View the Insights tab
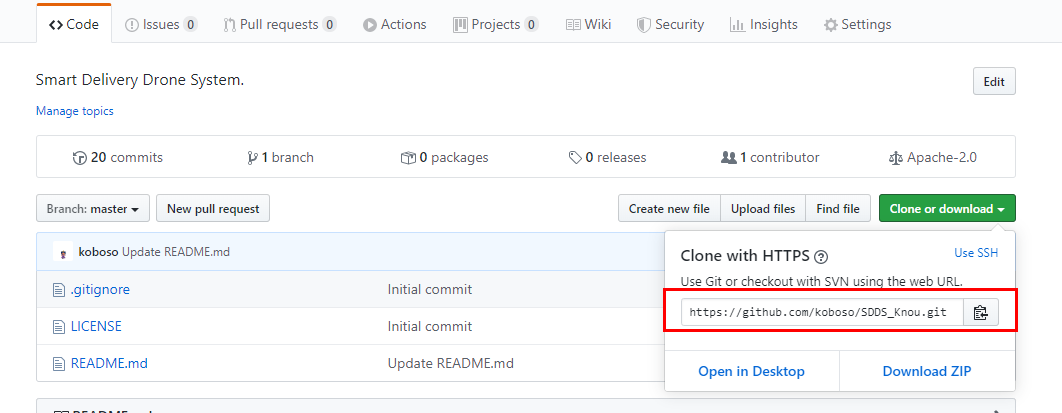Viewport: 1062px width, 413px height. 766,25
